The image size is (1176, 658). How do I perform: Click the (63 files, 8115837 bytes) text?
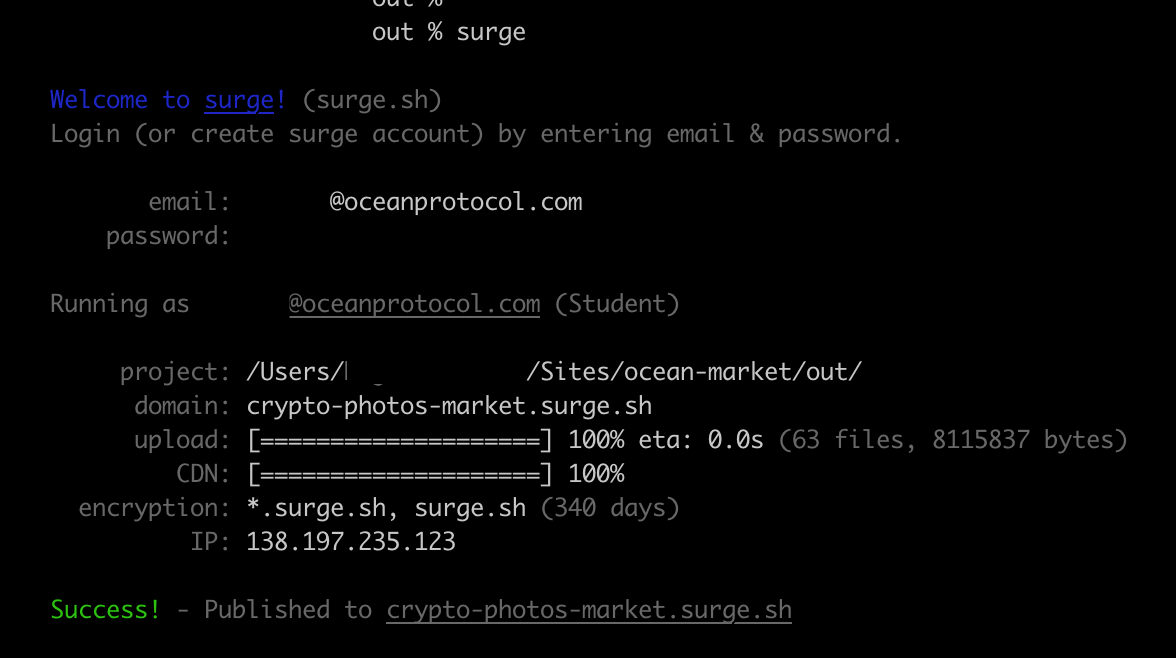[x=952, y=440]
